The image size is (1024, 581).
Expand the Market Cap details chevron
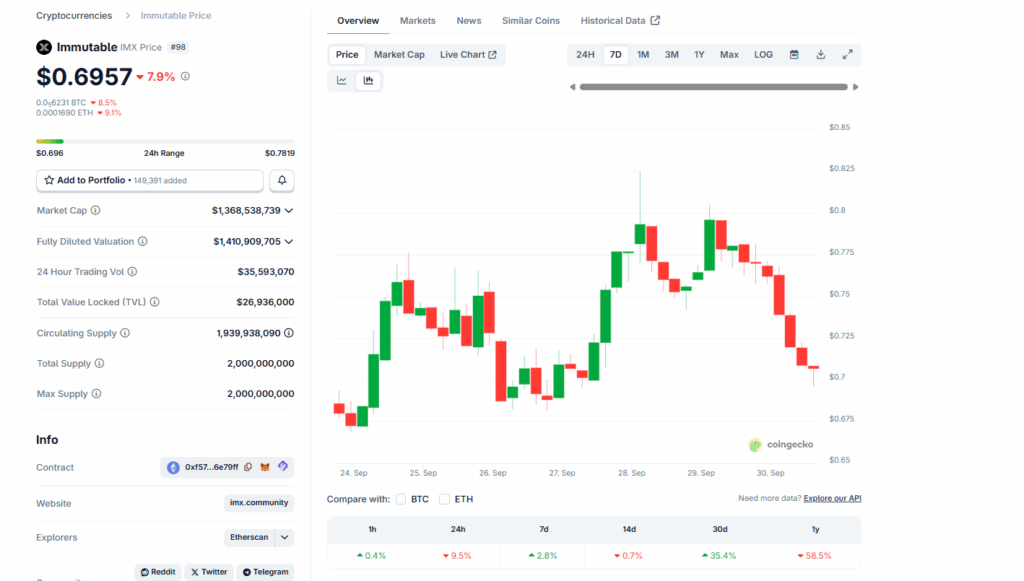click(289, 210)
